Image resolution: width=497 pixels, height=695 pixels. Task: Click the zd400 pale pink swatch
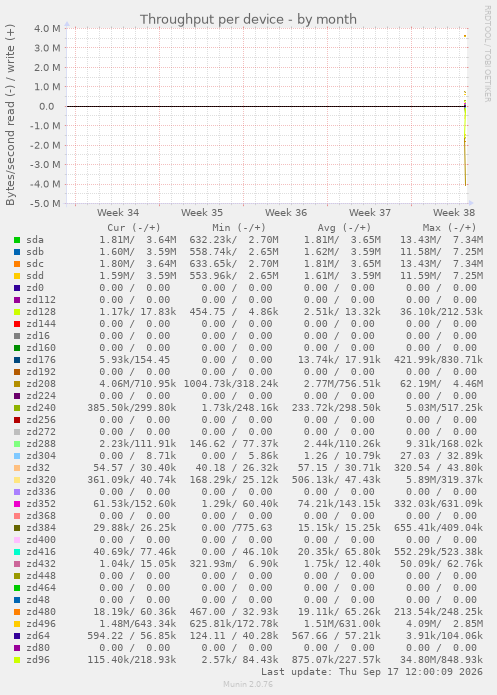17,540
